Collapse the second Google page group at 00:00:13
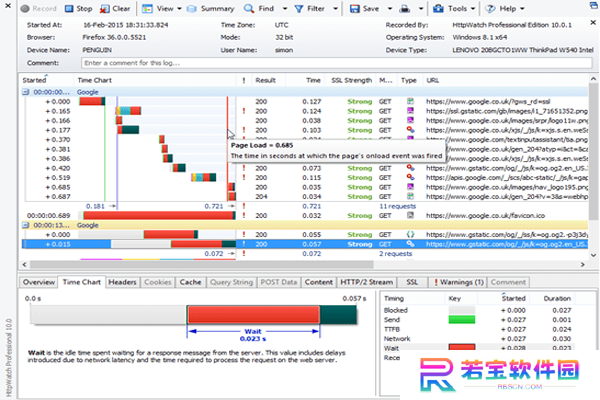Image resolution: width=600 pixels, height=400 pixels. [25, 225]
